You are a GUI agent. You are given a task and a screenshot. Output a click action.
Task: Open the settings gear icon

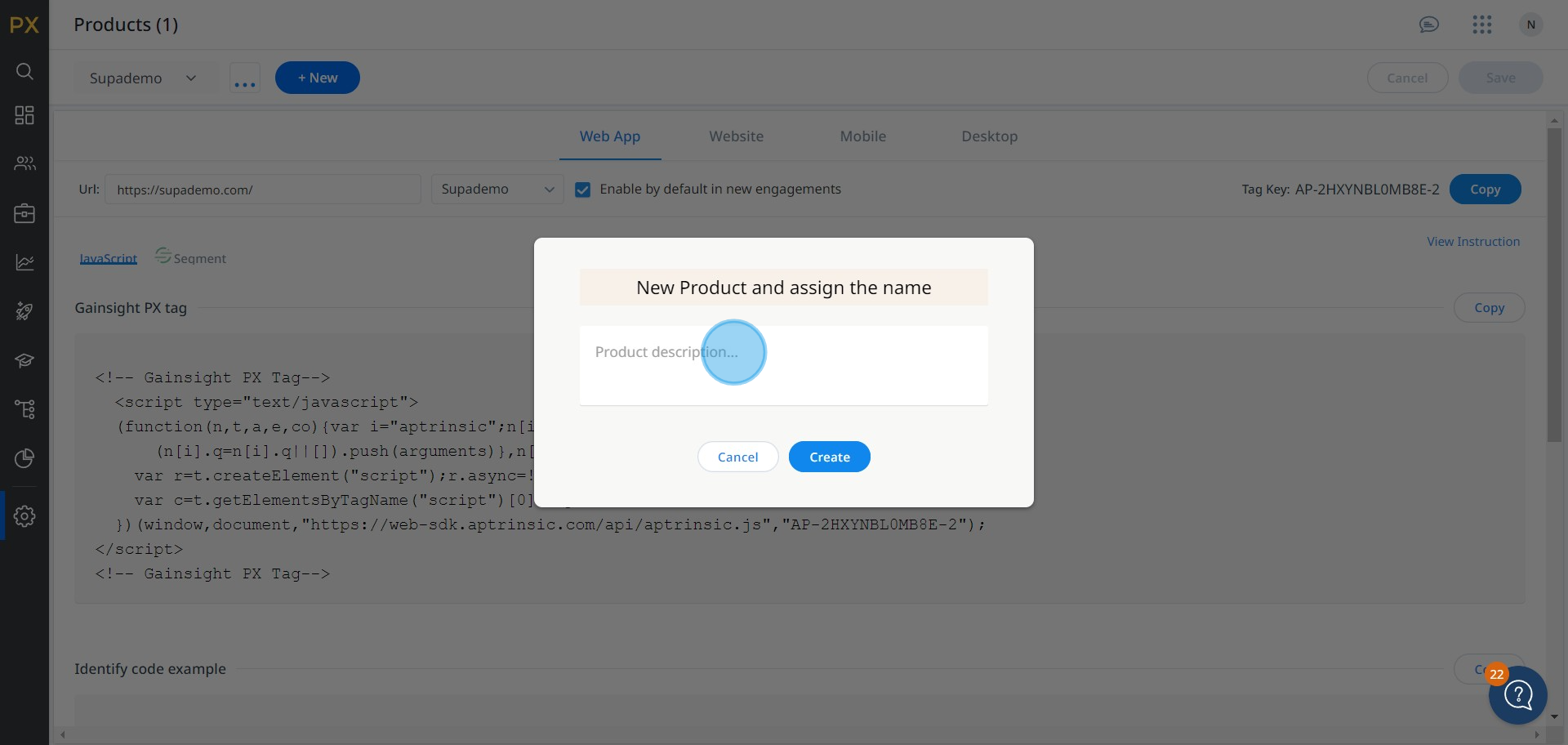24,516
